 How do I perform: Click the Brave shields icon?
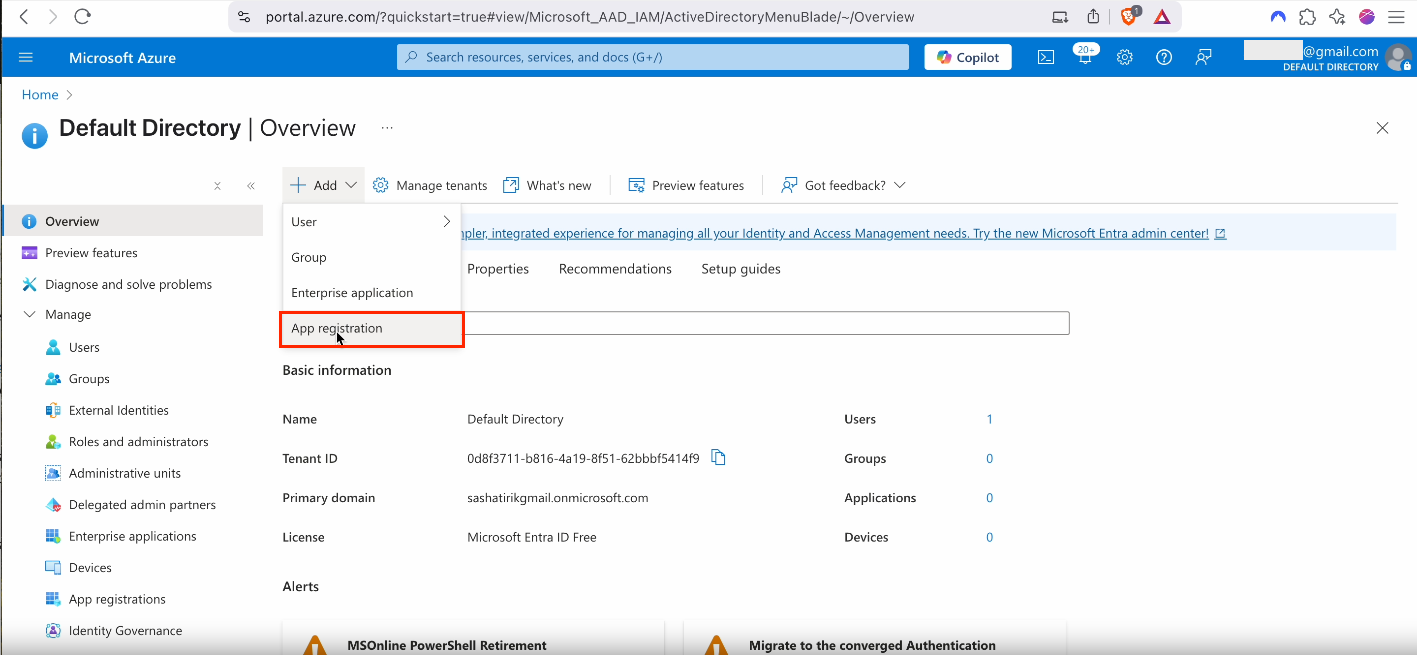click(x=1129, y=16)
